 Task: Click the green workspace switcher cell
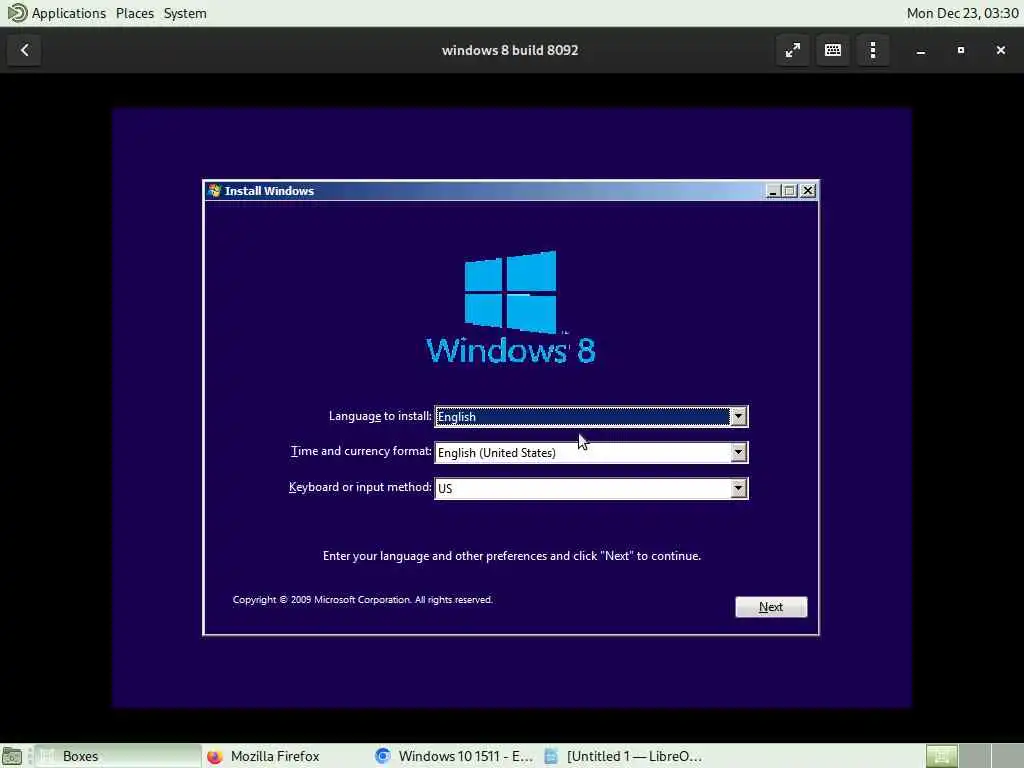point(942,756)
